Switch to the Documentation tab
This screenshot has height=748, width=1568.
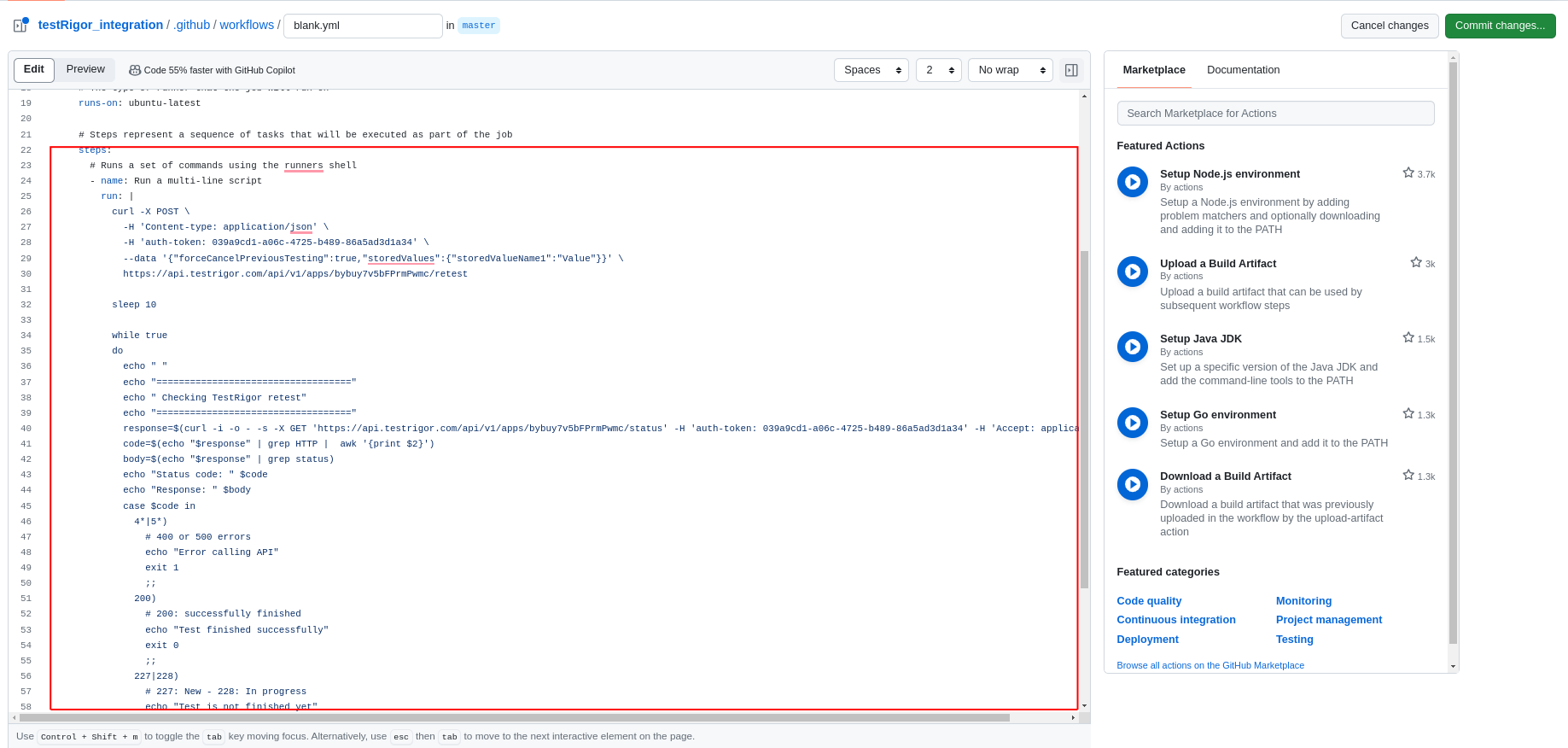coord(1243,70)
